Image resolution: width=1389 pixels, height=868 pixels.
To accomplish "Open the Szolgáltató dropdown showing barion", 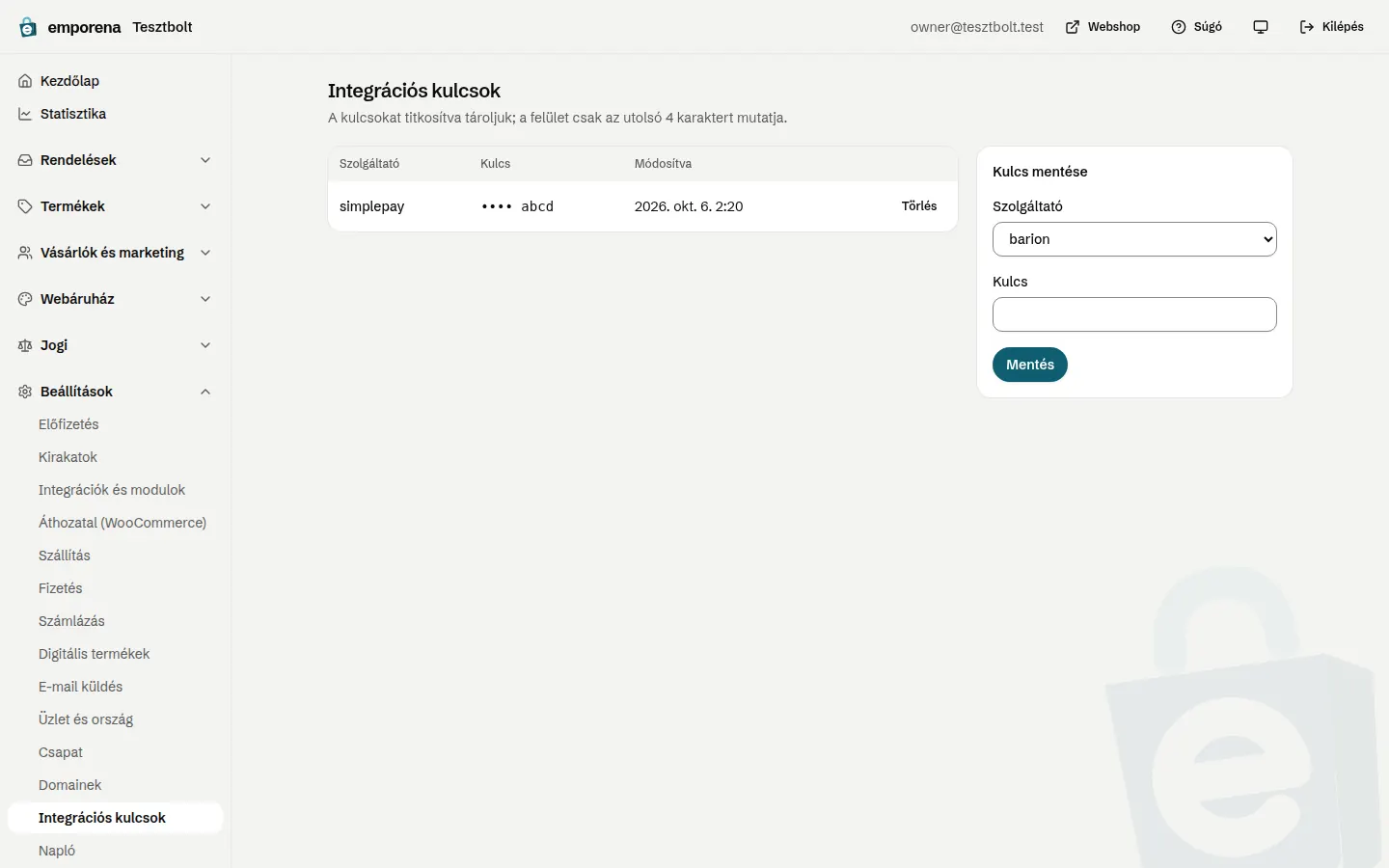I will pos(1134,239).
